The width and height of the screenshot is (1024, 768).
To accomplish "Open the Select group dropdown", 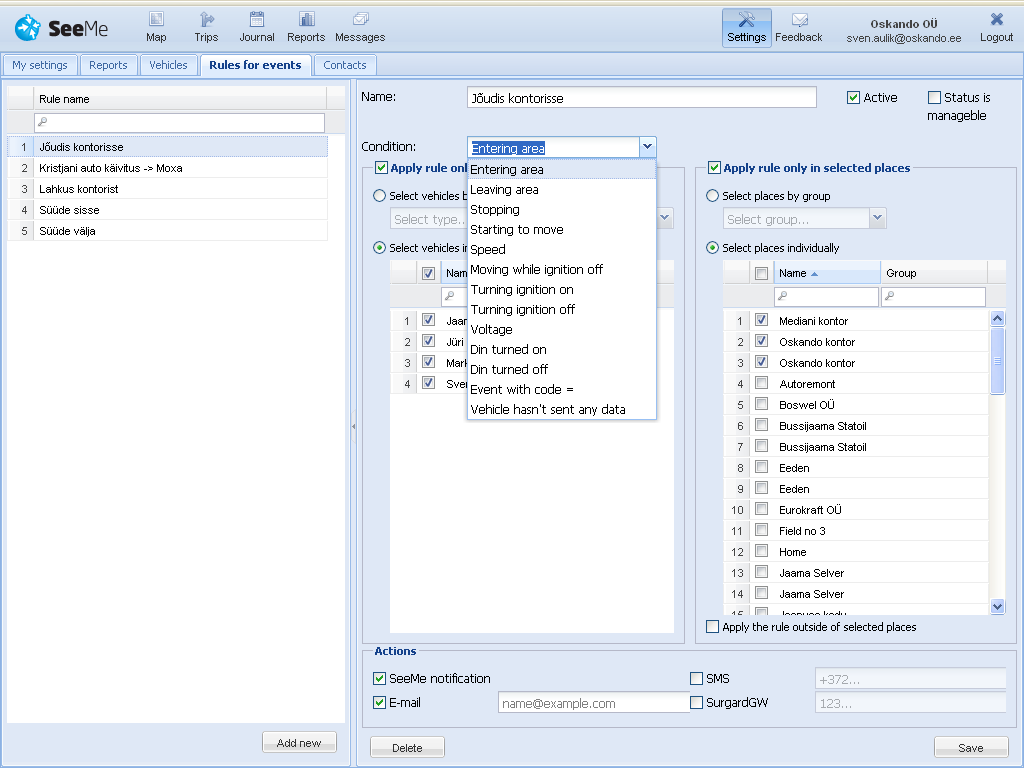I will 878,218.
